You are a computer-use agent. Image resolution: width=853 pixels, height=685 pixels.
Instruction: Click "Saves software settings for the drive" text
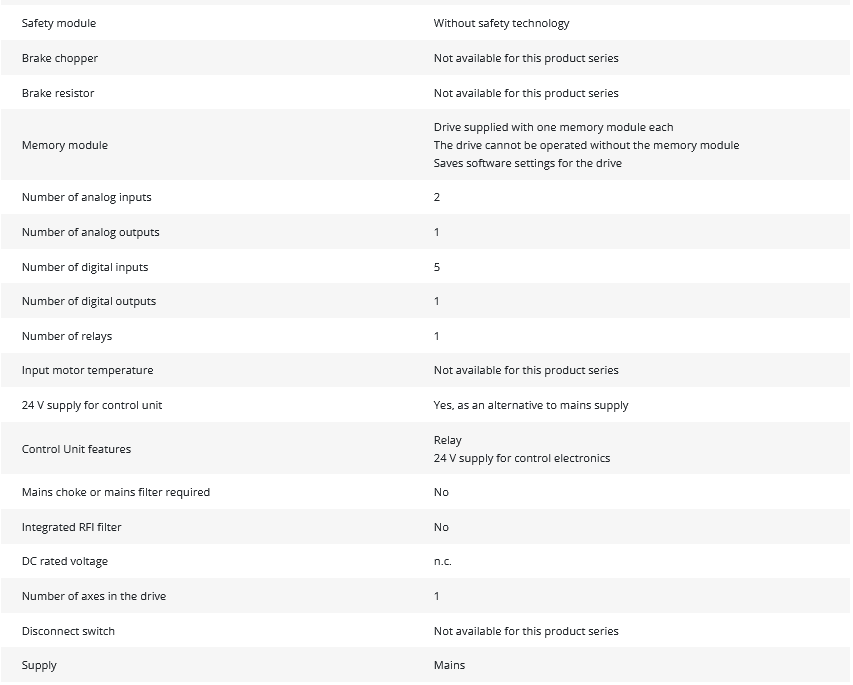point(527,163)
